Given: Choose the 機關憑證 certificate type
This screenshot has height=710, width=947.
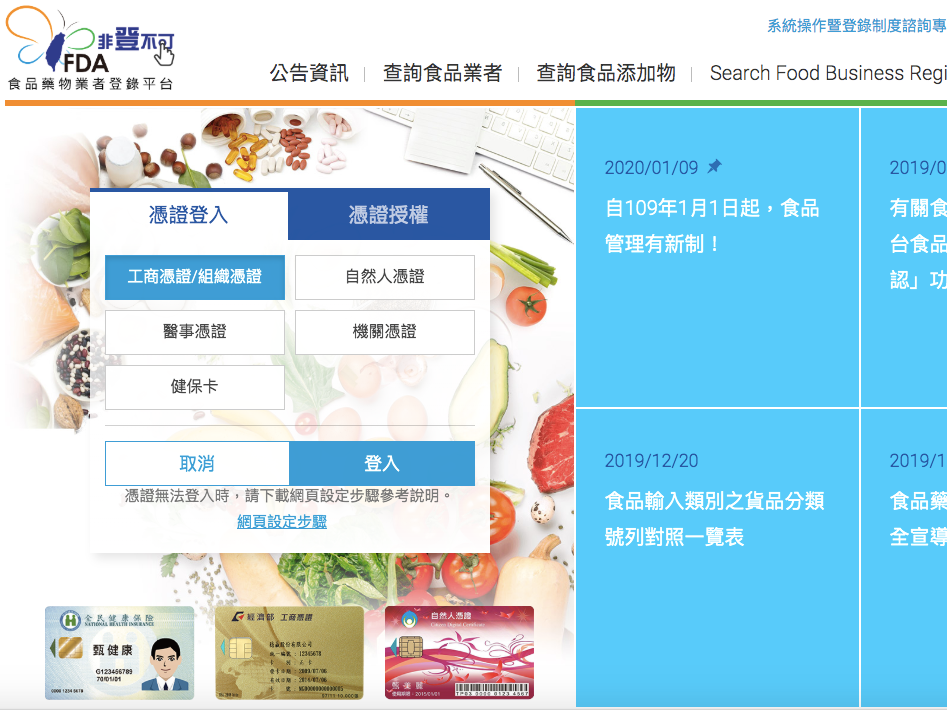Looking at the screenshot, I should pos(385,332).
